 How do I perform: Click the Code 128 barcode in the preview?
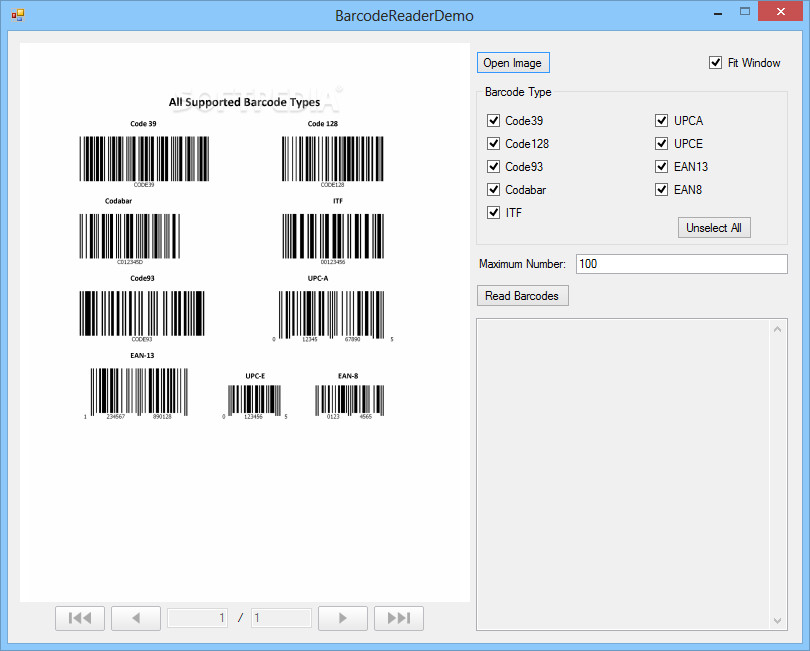[x=333, y=161]
